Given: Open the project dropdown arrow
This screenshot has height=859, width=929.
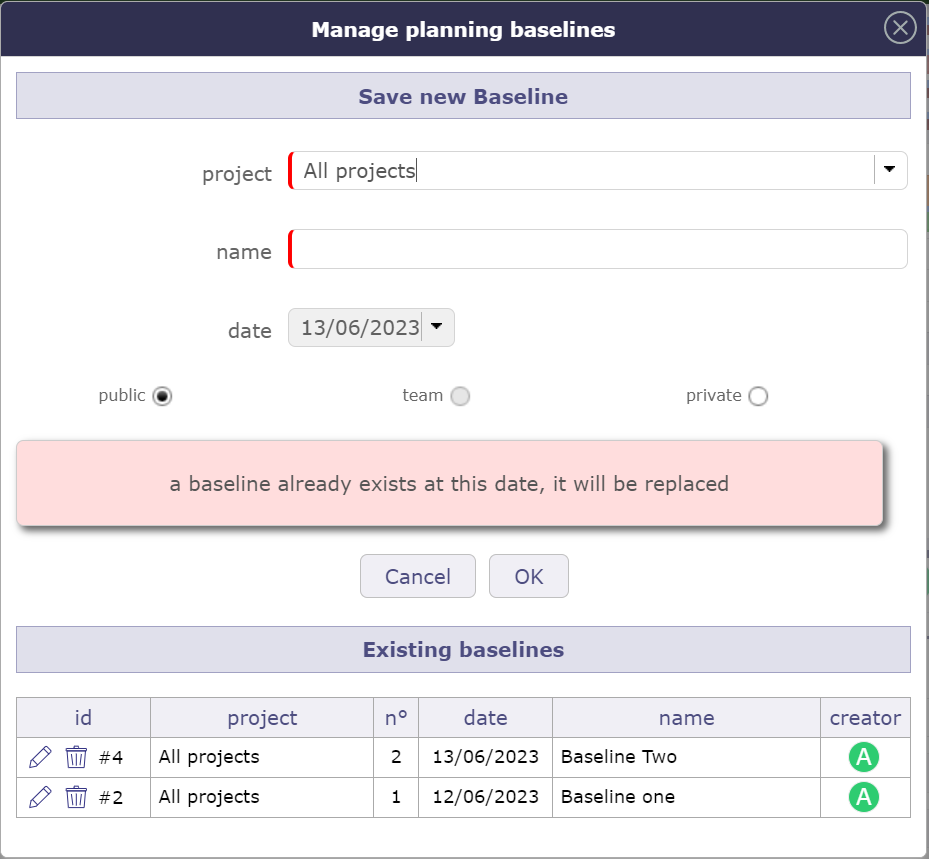Looking at the screenshot, I should (x=889, y=170).
